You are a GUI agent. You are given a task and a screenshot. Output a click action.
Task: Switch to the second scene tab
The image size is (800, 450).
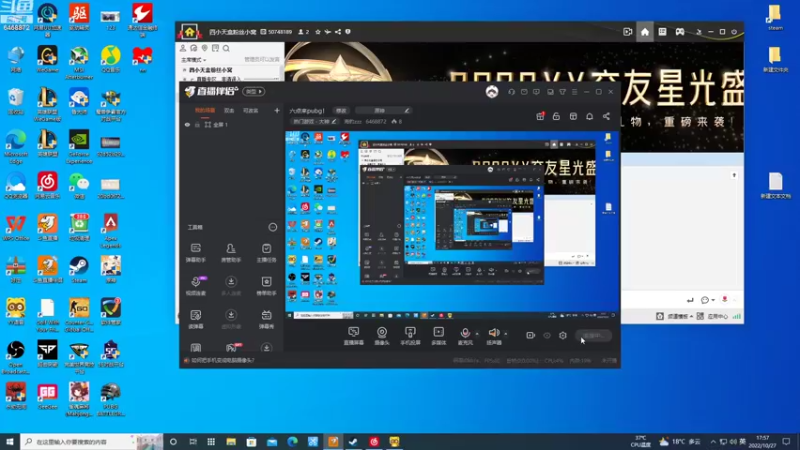[229, 110]
